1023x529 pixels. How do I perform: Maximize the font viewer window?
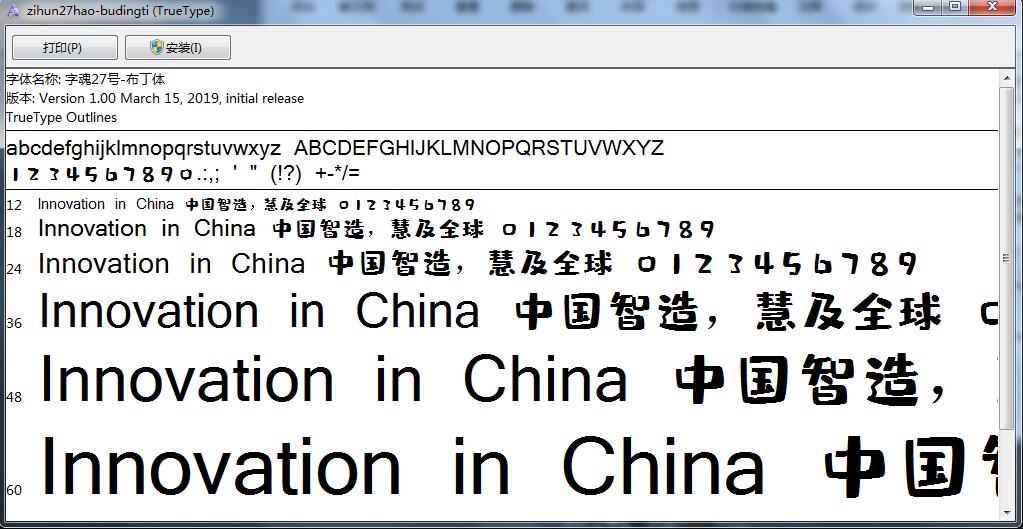pyautogui.click(x=955, y=7)
